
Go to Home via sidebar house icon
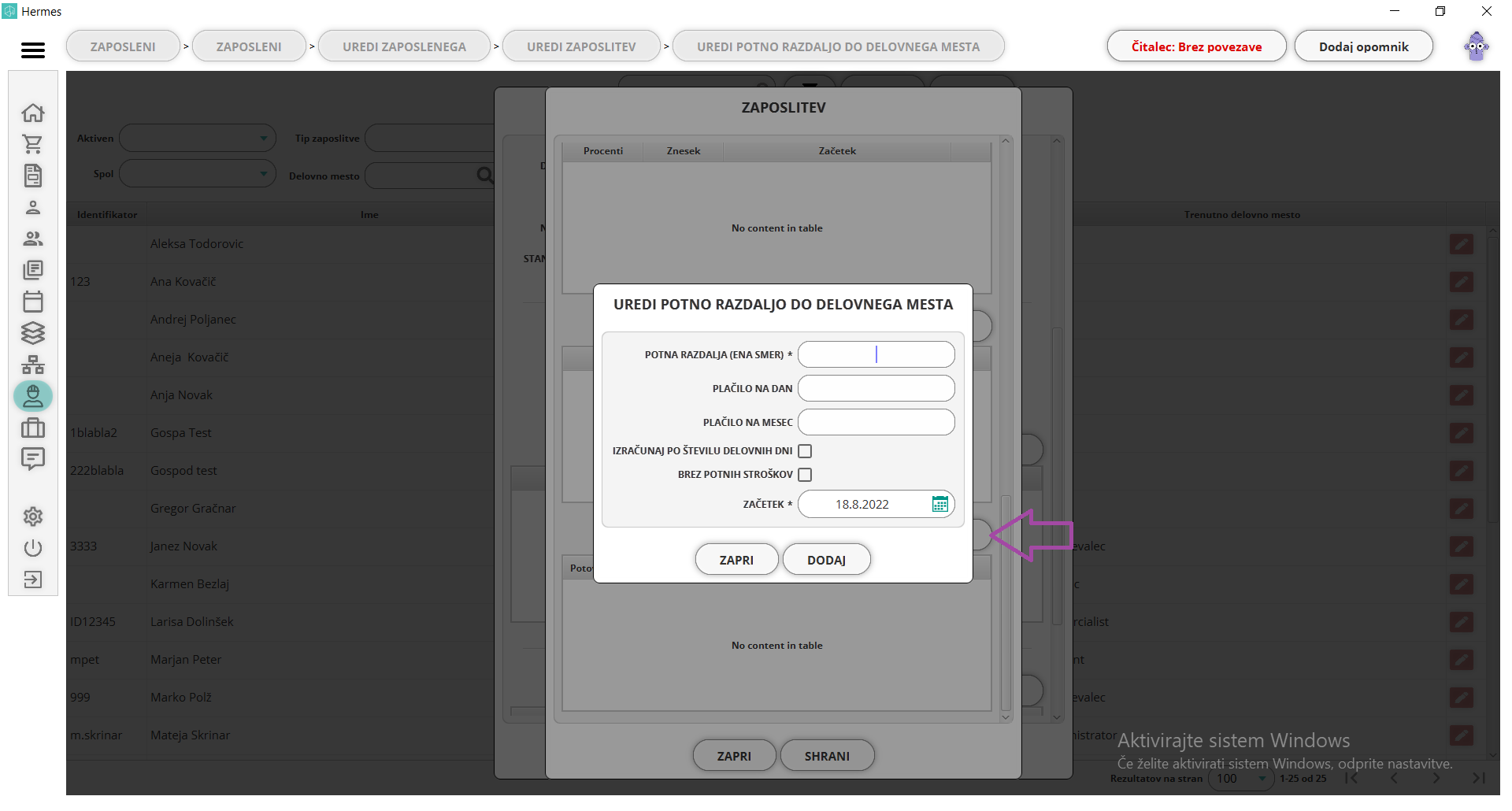point(33,113)
